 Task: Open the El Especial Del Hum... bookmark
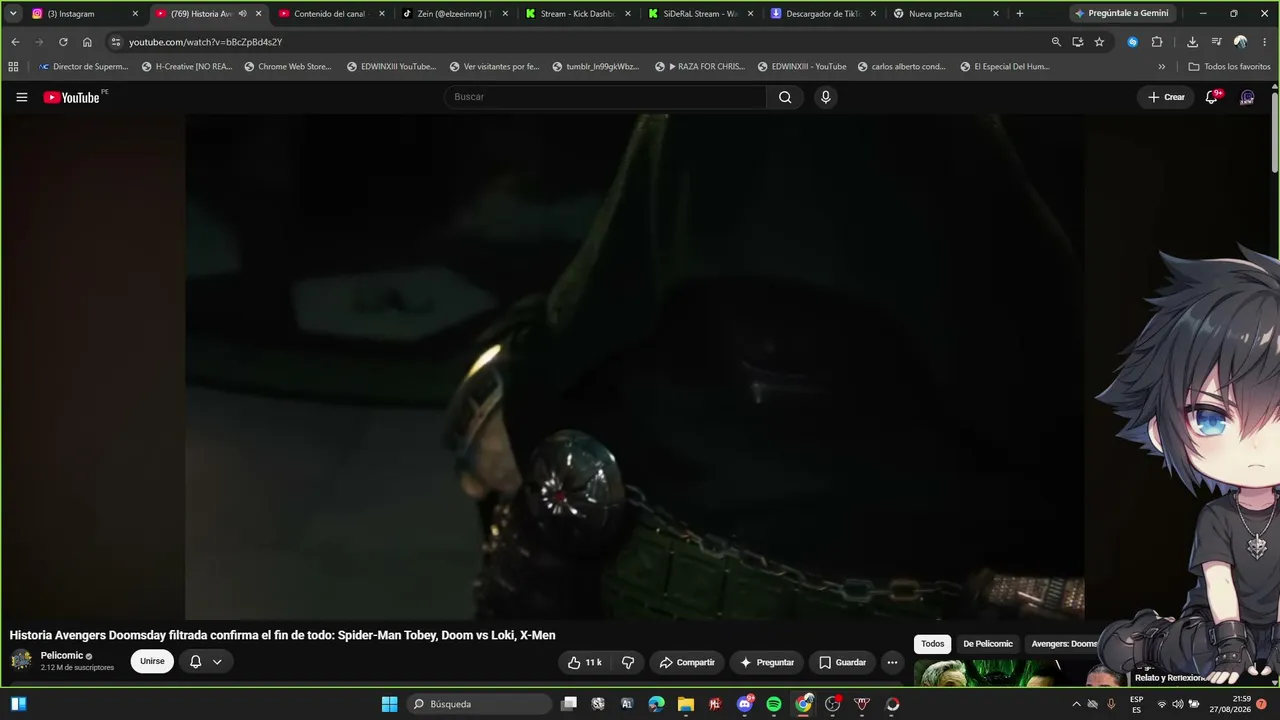click(x=1005, y=67)
